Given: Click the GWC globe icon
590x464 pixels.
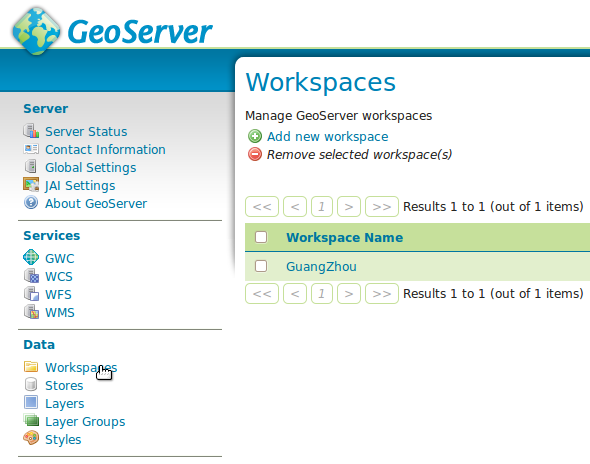Looking at the screenshot, I should coord(31,257).
